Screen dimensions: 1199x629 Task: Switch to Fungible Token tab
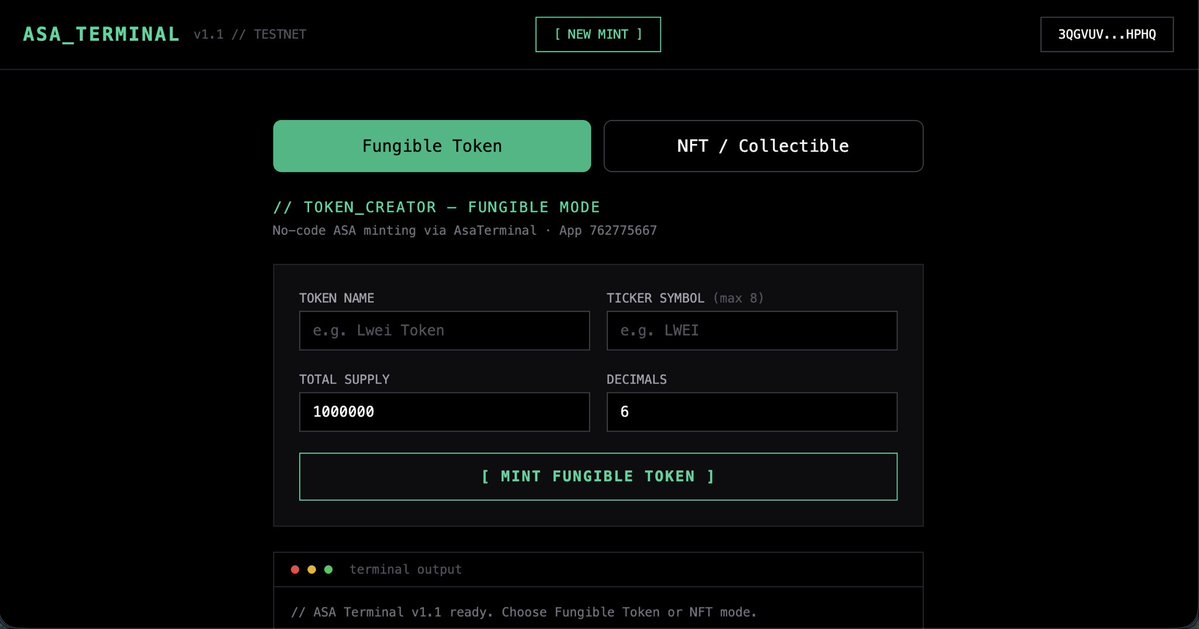tap(432, 146)
